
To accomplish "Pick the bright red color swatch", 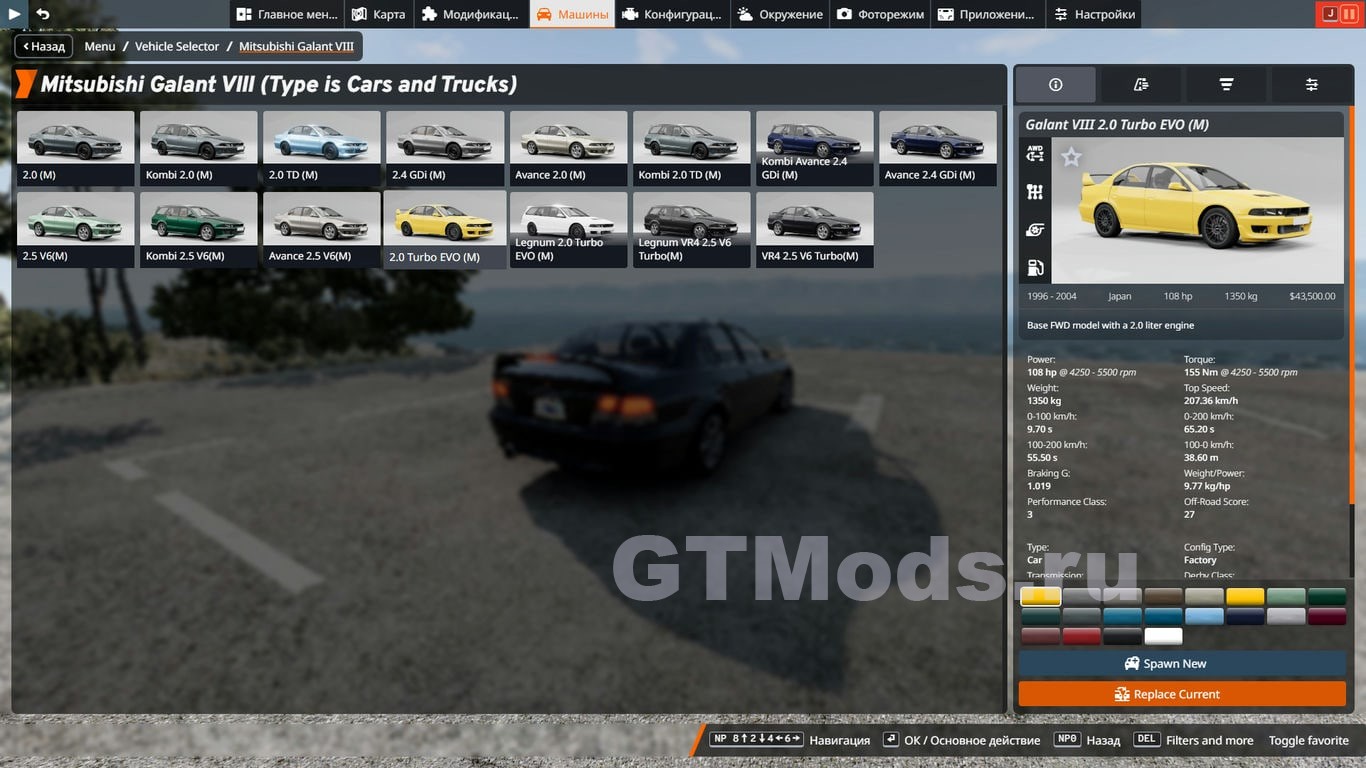I will coord(1081,636).
